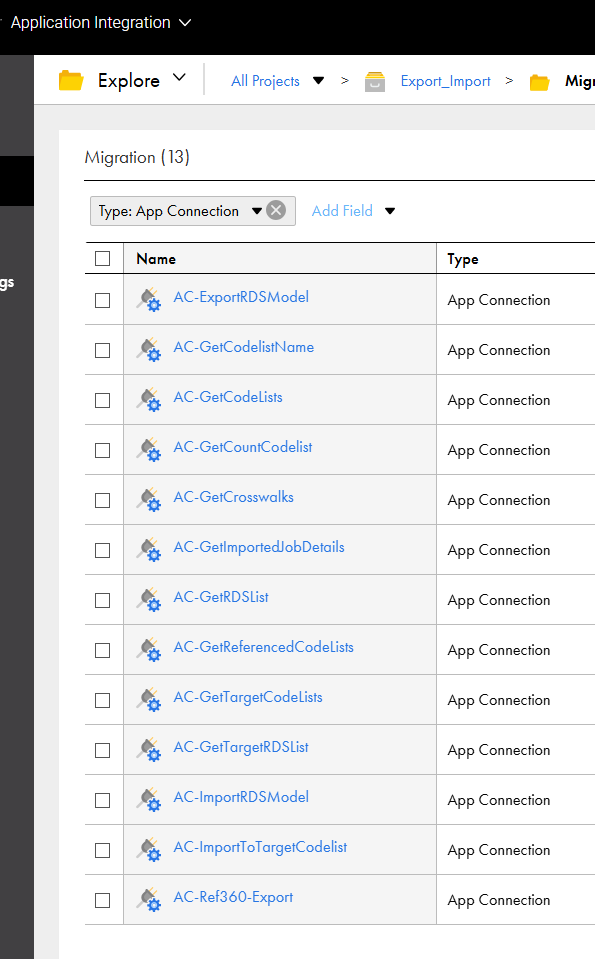595x959 pixels.
Task: Open the AC-GetImportedJobDetails link
Action: click(259, 547)
